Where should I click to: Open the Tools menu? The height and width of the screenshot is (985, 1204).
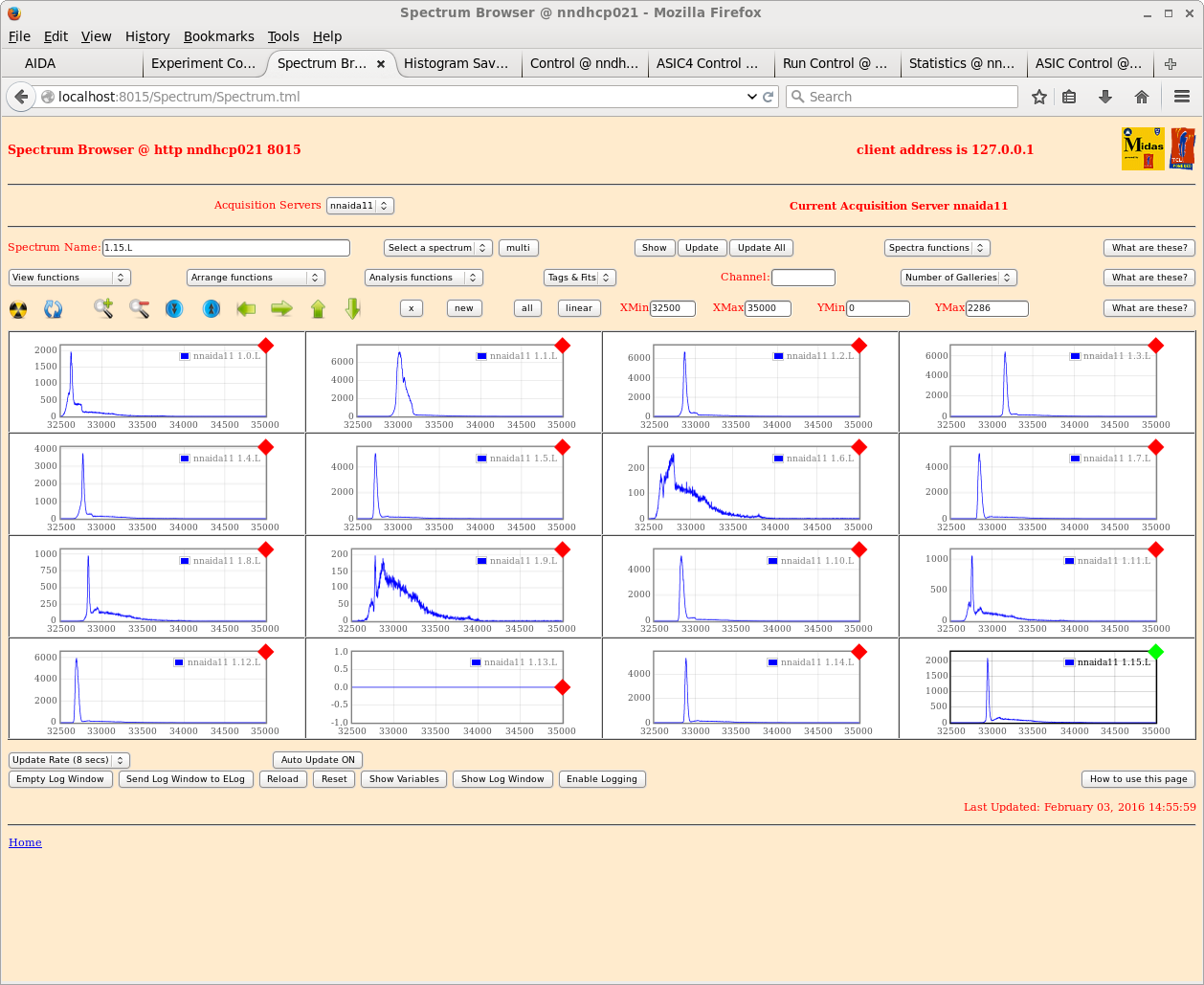(x=283, y=36)
